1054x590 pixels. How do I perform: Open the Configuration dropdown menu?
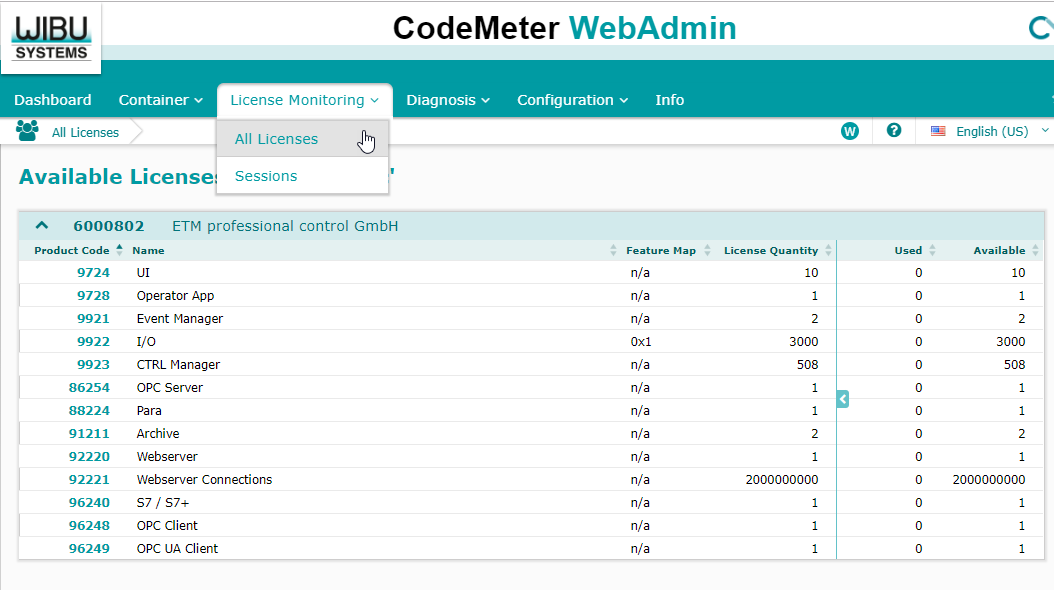pyautogui.click(x=572, y=100)
